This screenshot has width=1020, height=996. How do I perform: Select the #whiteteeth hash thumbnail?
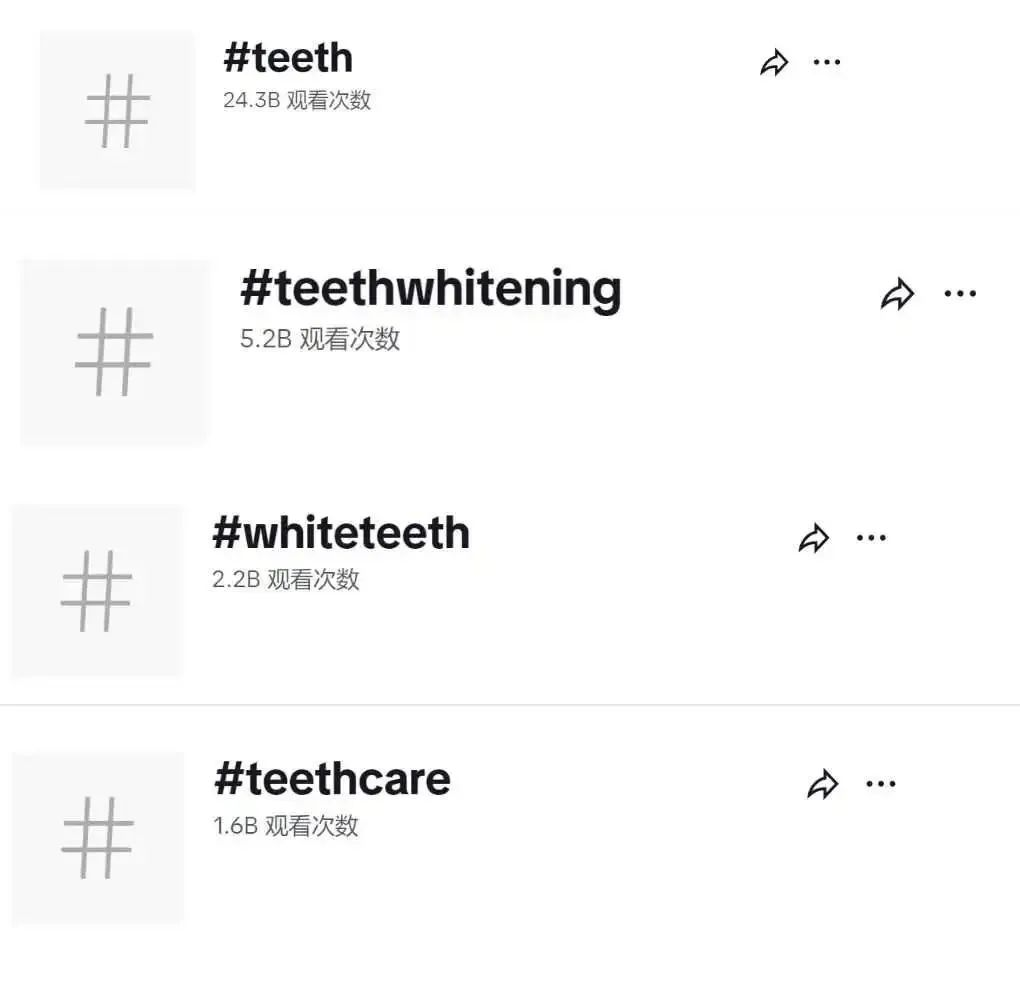[x=97, y=591]
